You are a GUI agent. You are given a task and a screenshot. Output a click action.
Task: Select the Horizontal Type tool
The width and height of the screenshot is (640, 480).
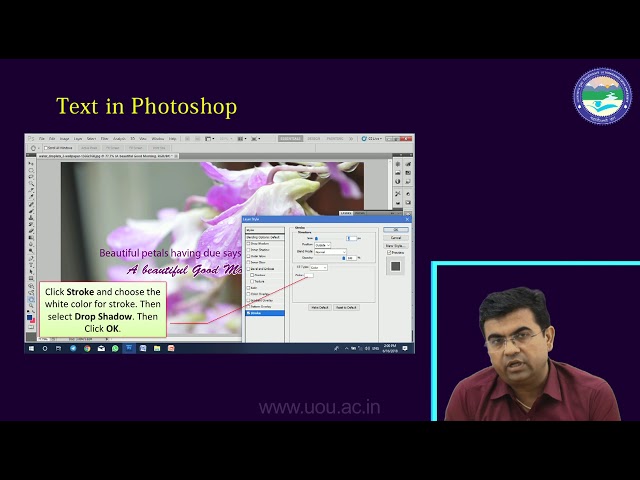(31, 265)
